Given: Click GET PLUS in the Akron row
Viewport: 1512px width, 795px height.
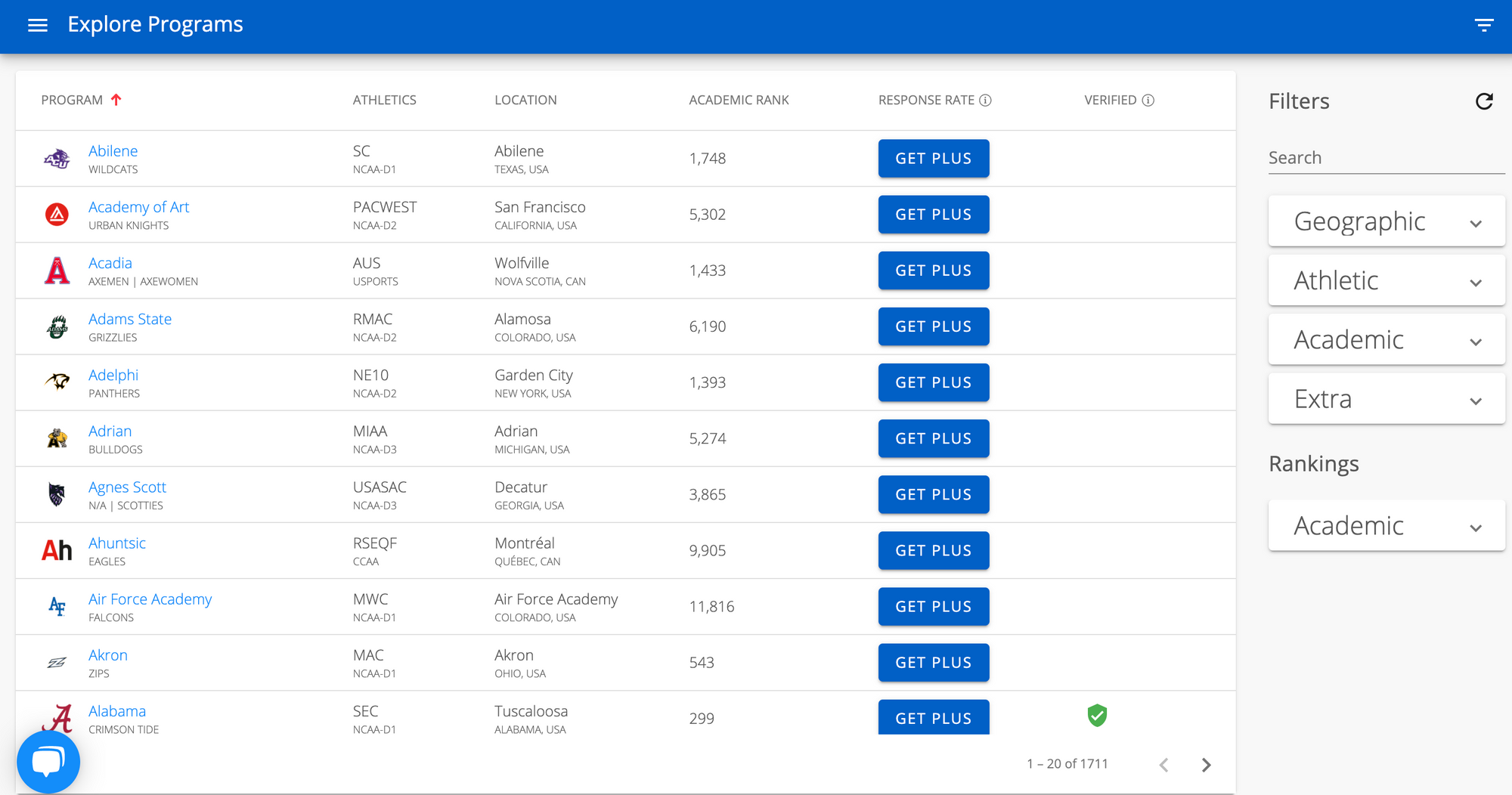Looking at the screenshot, I should [x=934, y=663].
